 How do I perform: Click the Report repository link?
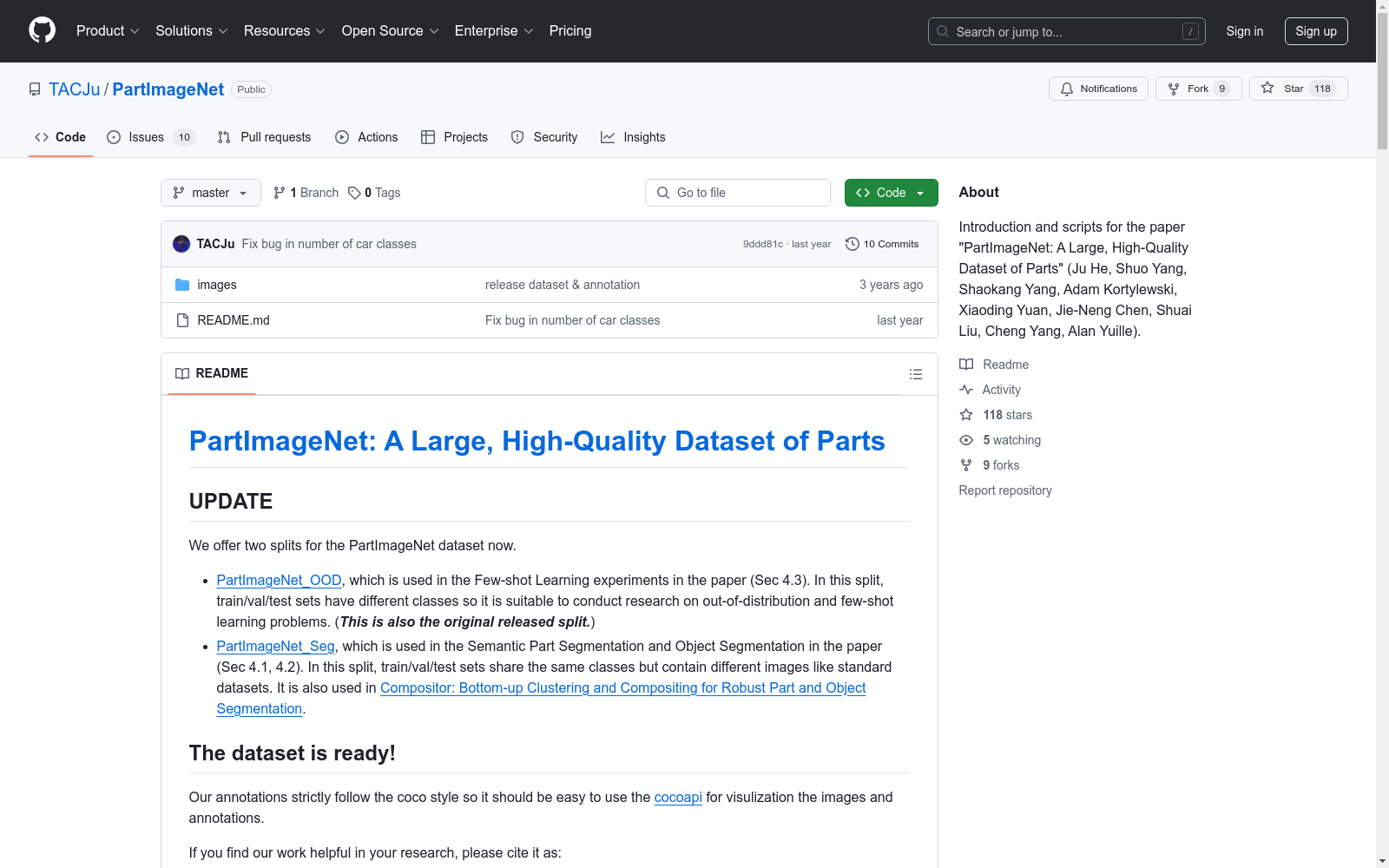(1005, 490)
